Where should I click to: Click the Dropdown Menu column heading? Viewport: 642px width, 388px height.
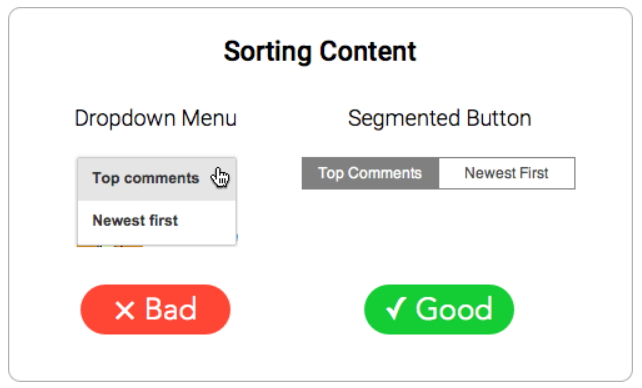(156, 118)
